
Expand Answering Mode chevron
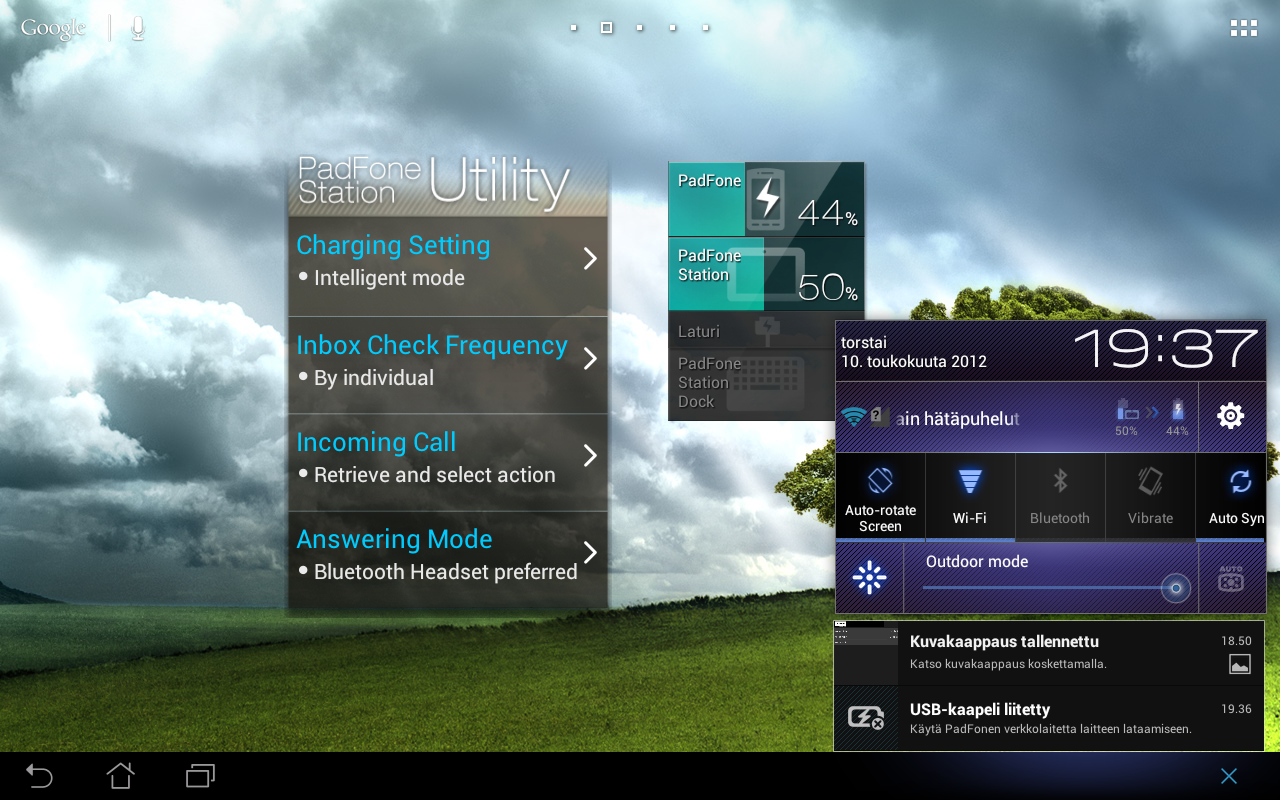tap(590, 552)
